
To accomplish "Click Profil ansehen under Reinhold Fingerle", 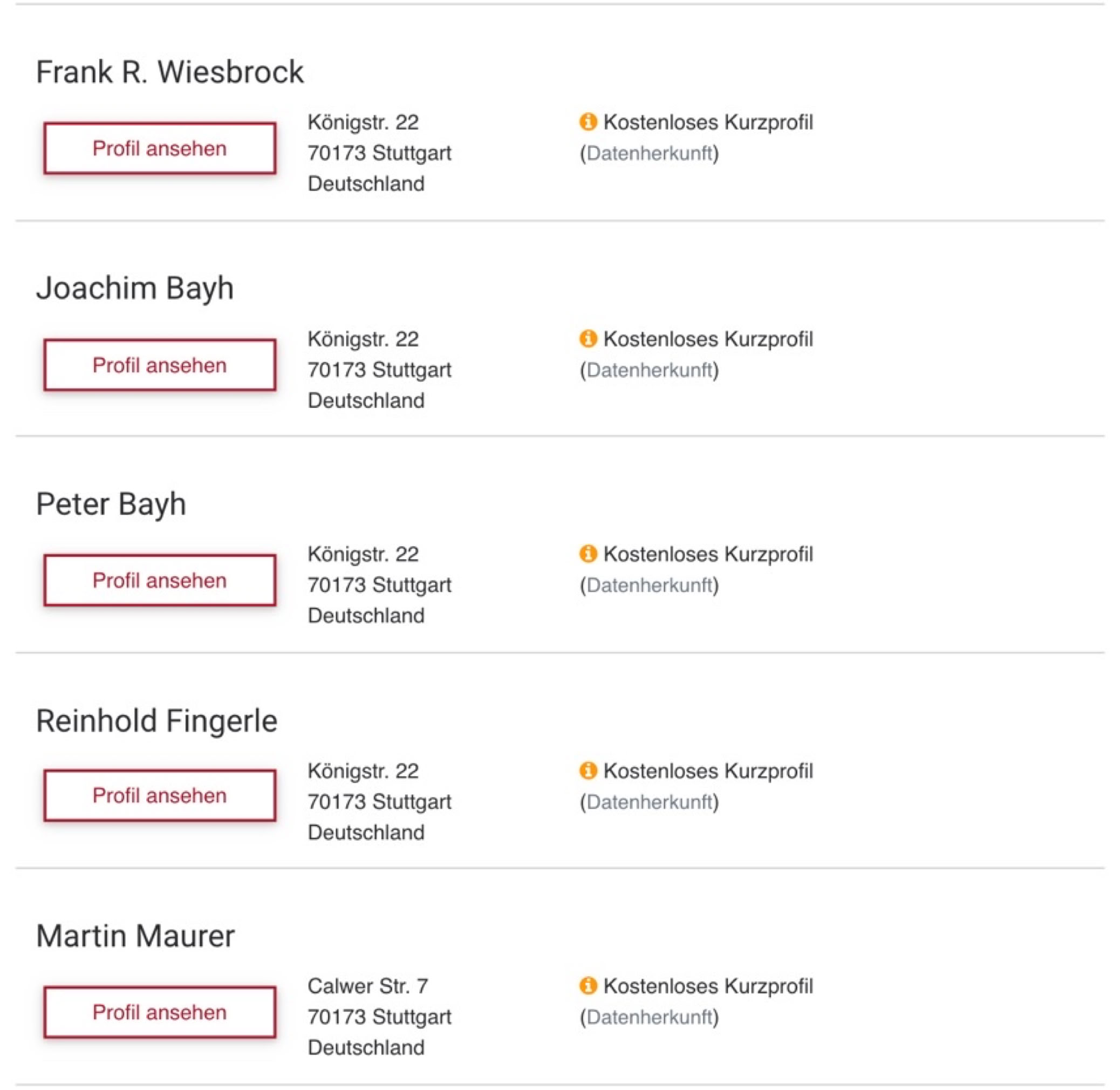I will (x=160, y=796).
